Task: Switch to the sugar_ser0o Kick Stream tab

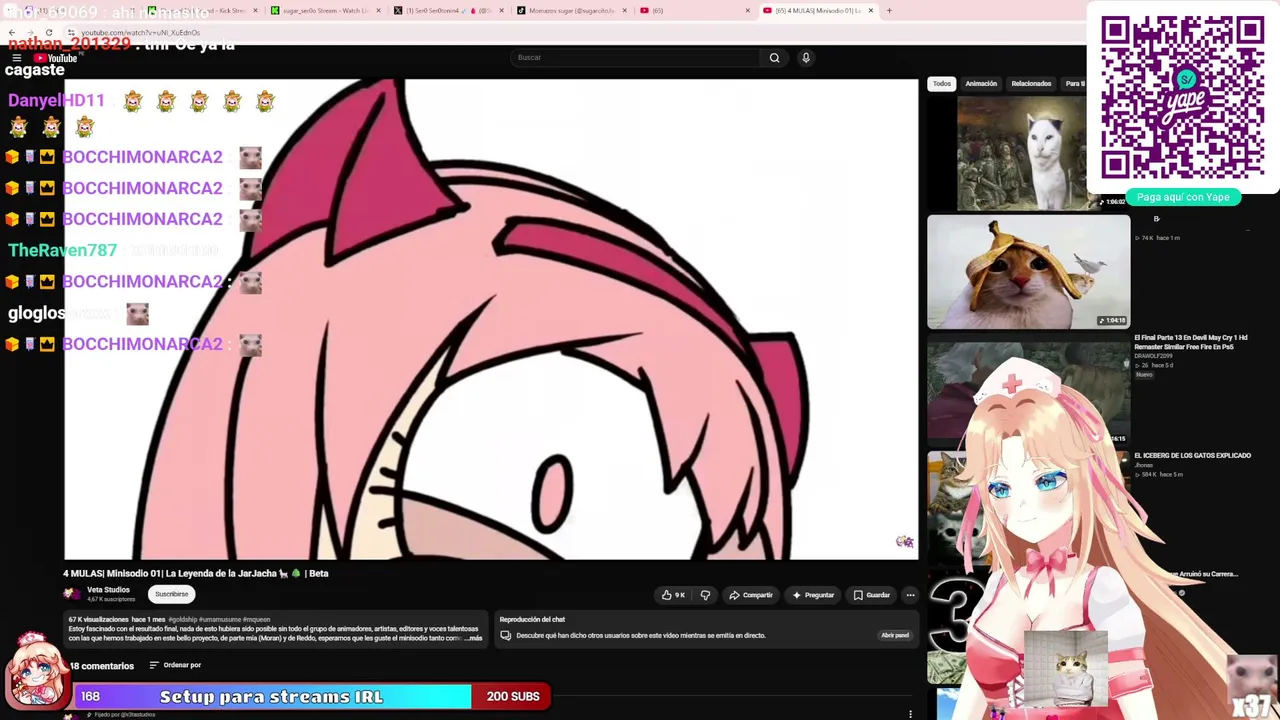Action: point(326,11)
